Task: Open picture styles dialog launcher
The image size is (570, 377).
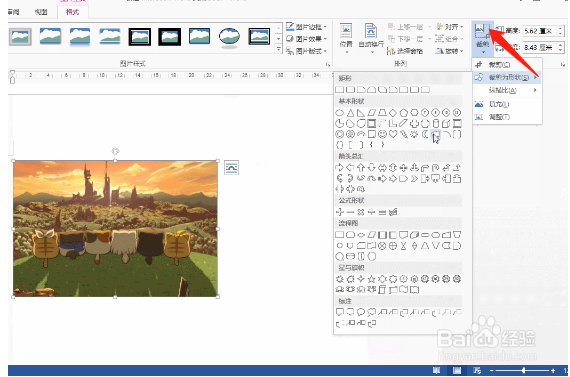Action: [328, 64]
